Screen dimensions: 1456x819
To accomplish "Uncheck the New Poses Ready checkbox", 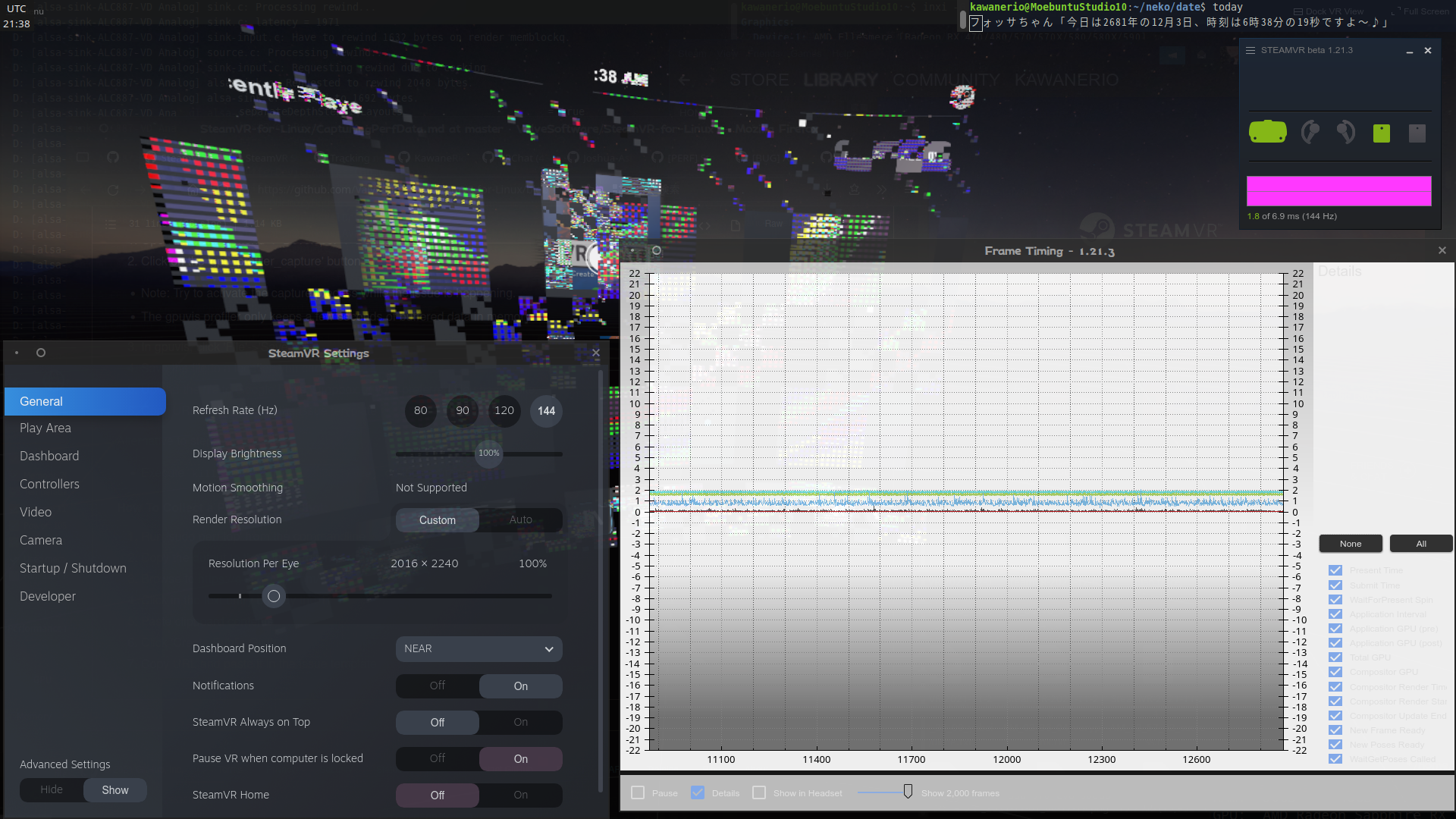I will [x=1335, y=745].
